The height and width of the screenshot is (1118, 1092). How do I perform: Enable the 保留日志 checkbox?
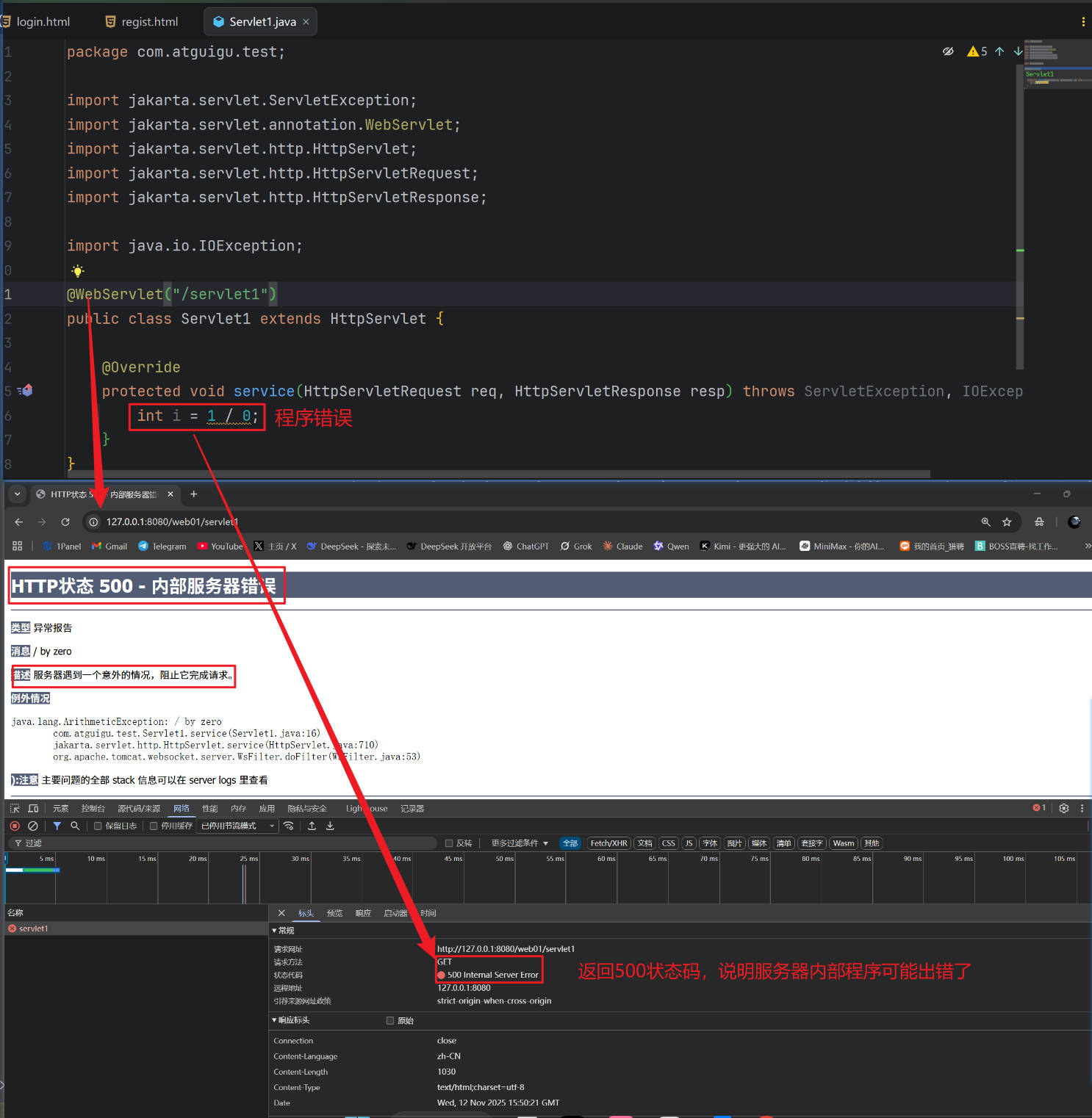98,826
